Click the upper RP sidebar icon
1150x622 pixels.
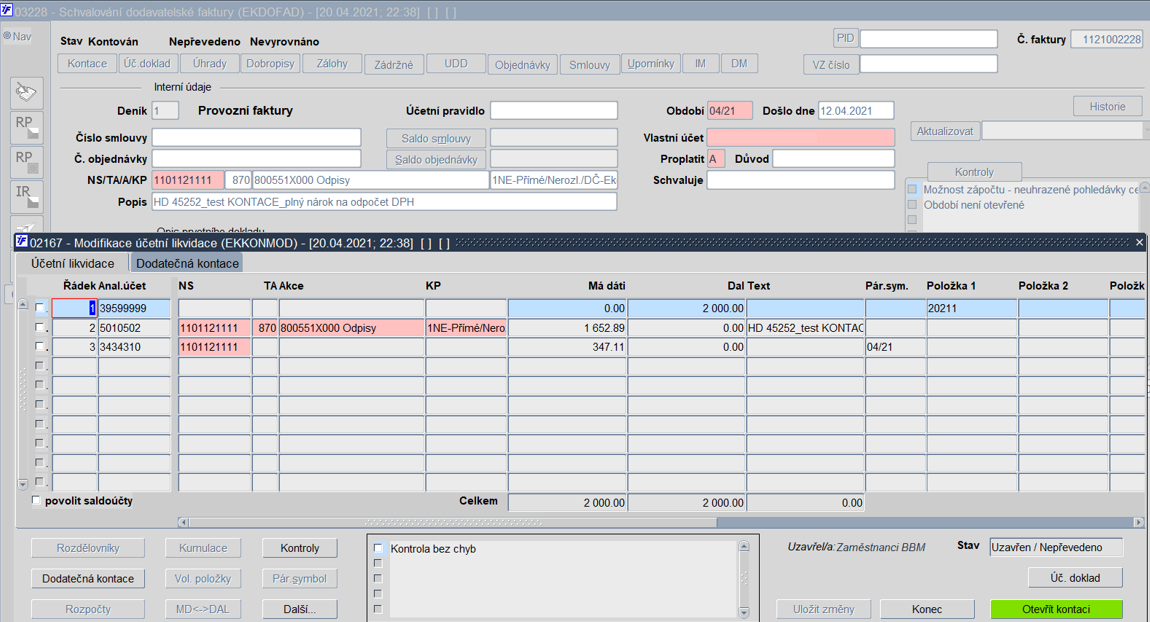coord(26,128)
